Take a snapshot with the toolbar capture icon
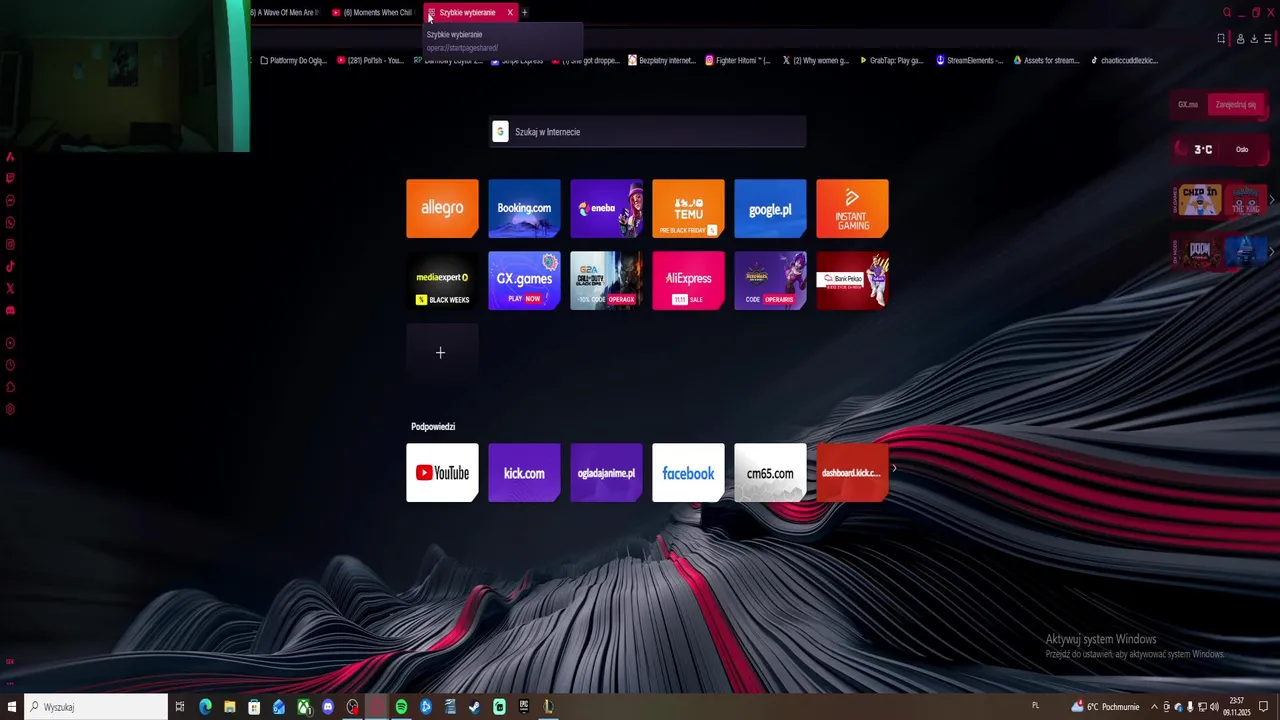 (1221, 39)
